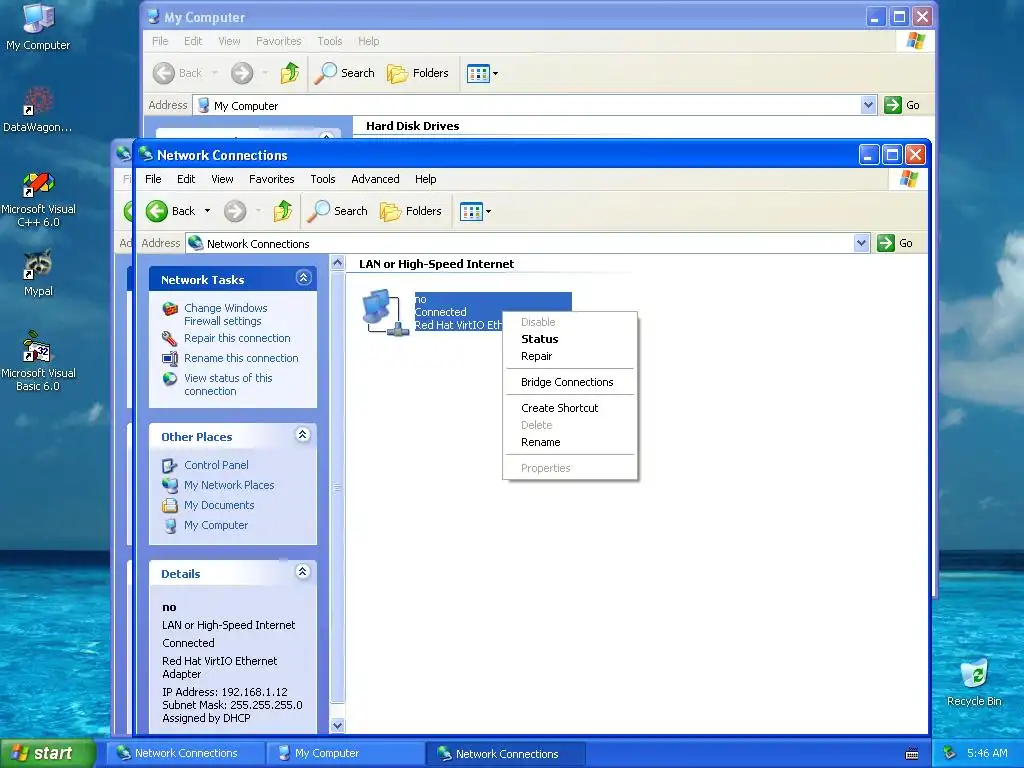The width and height of the screenshot is (1024, 768).
Task: Open View menu in Network Connections
Action: click(222, 179)
